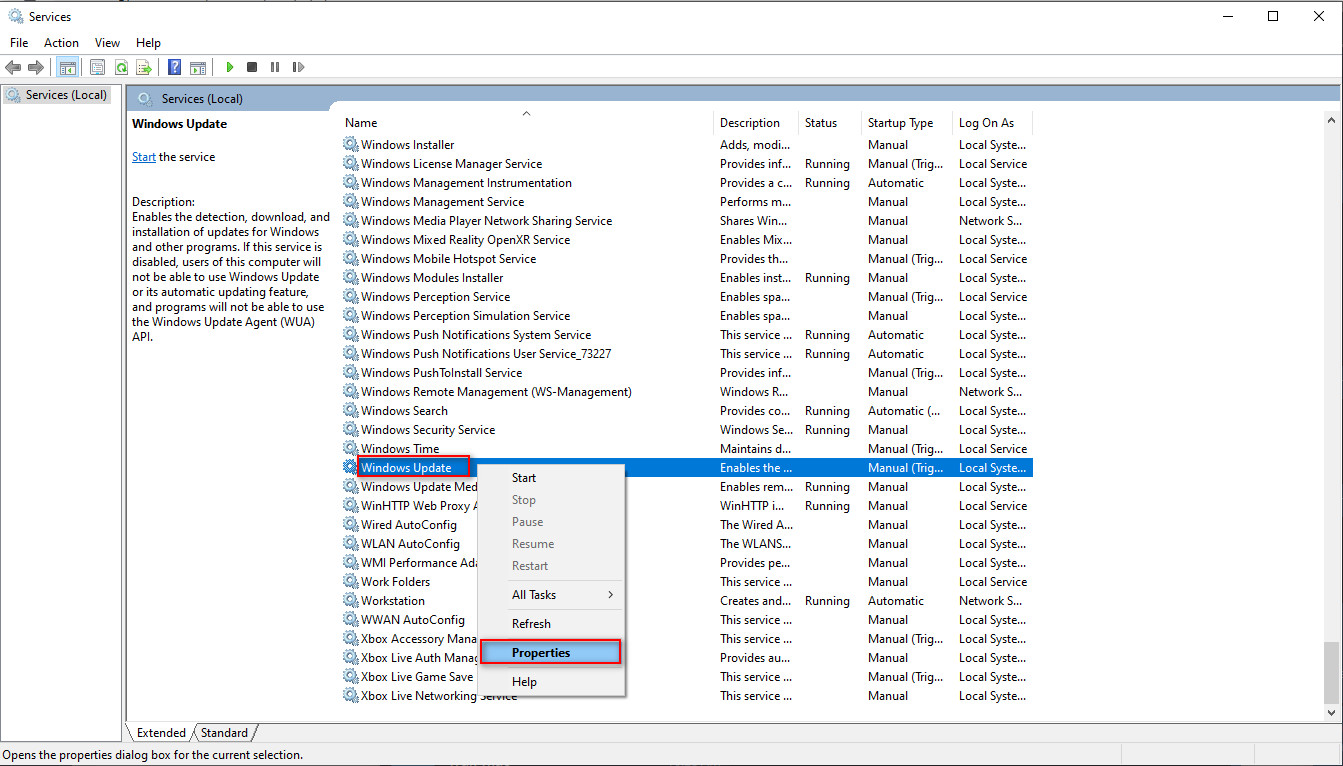Viewport: 1343px width, 766px height.
Task: Sort by the Description column header
Action: (756, 123)
